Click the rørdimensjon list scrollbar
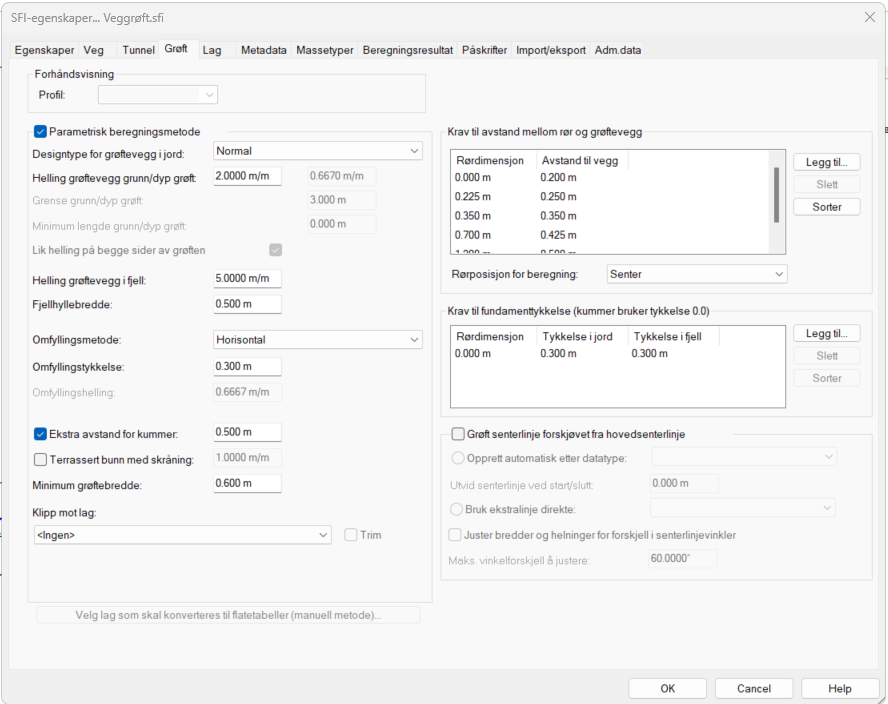Screen dimensions: 888x704 click(x=777, y=195)
